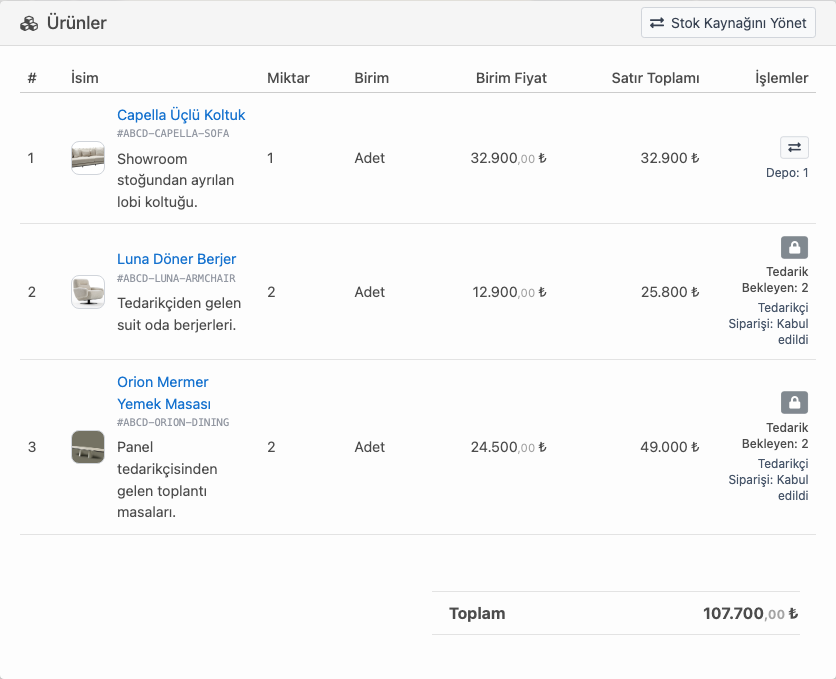The width and height of the screenshot is (836, 679).
Task: Click the unit price 12.900,00 ₺
Action: click(510, 292)
